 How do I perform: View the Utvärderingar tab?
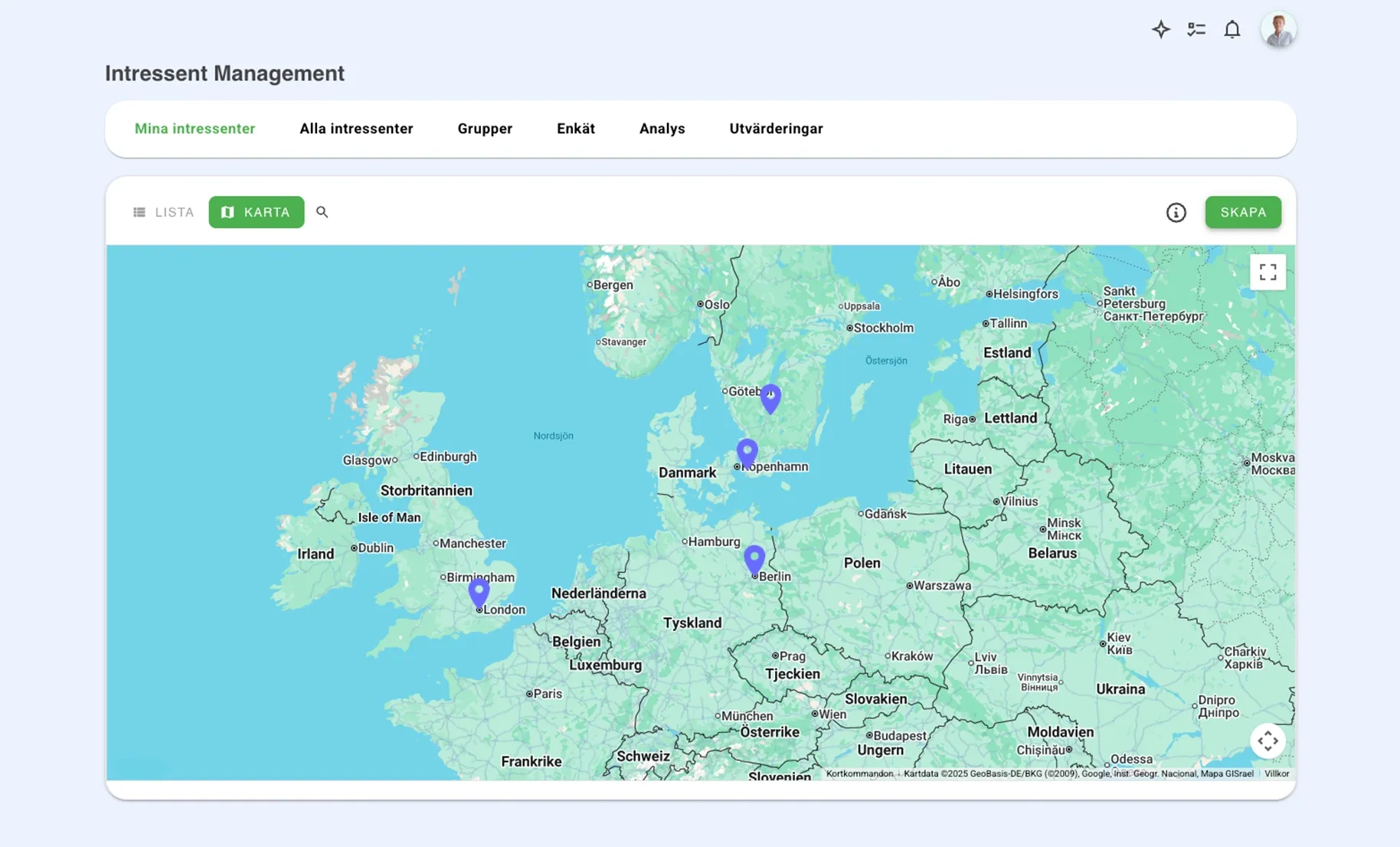(776, 129)
